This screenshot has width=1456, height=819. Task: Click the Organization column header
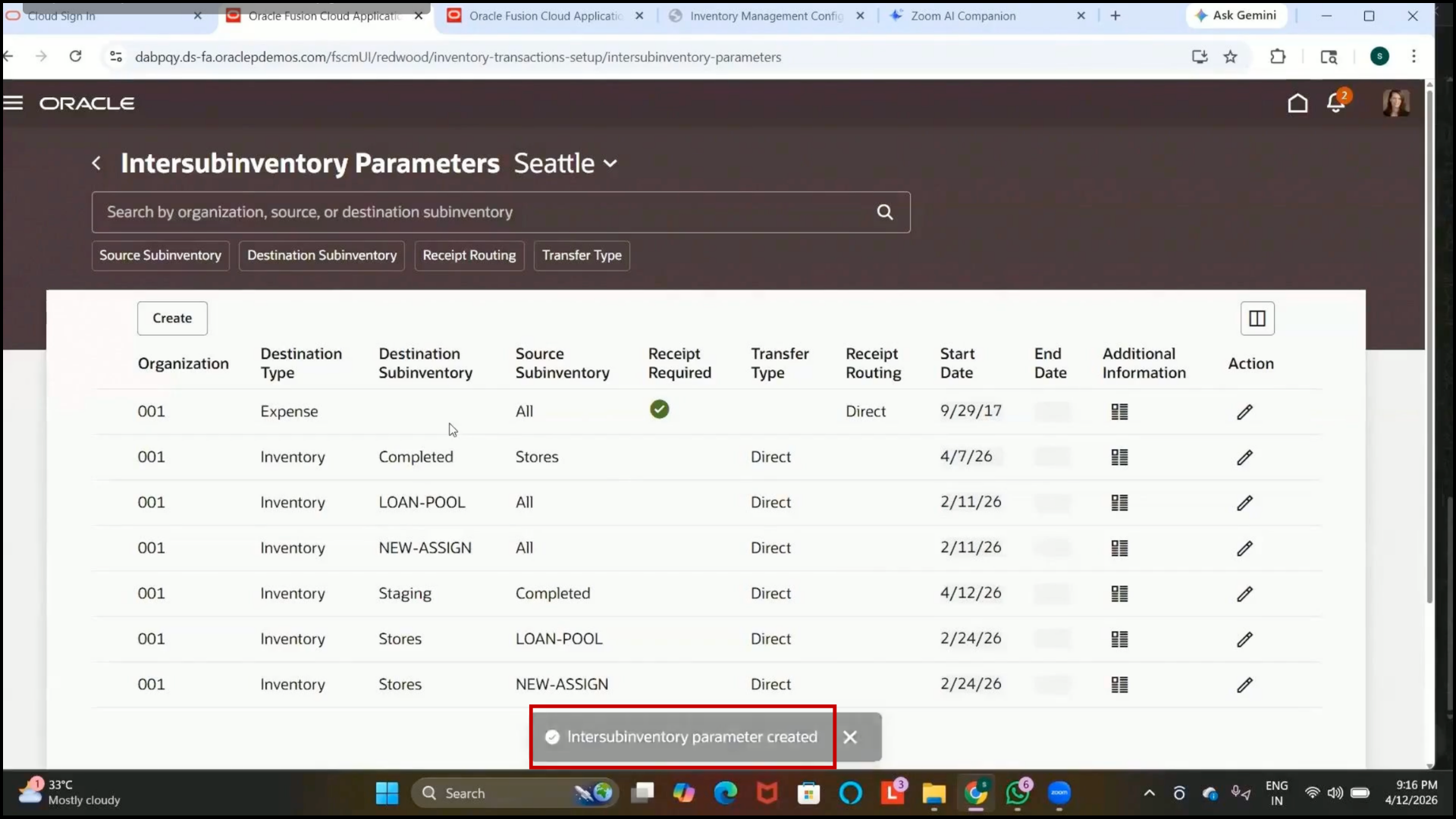pyautogui.click(x=183, y=364)
